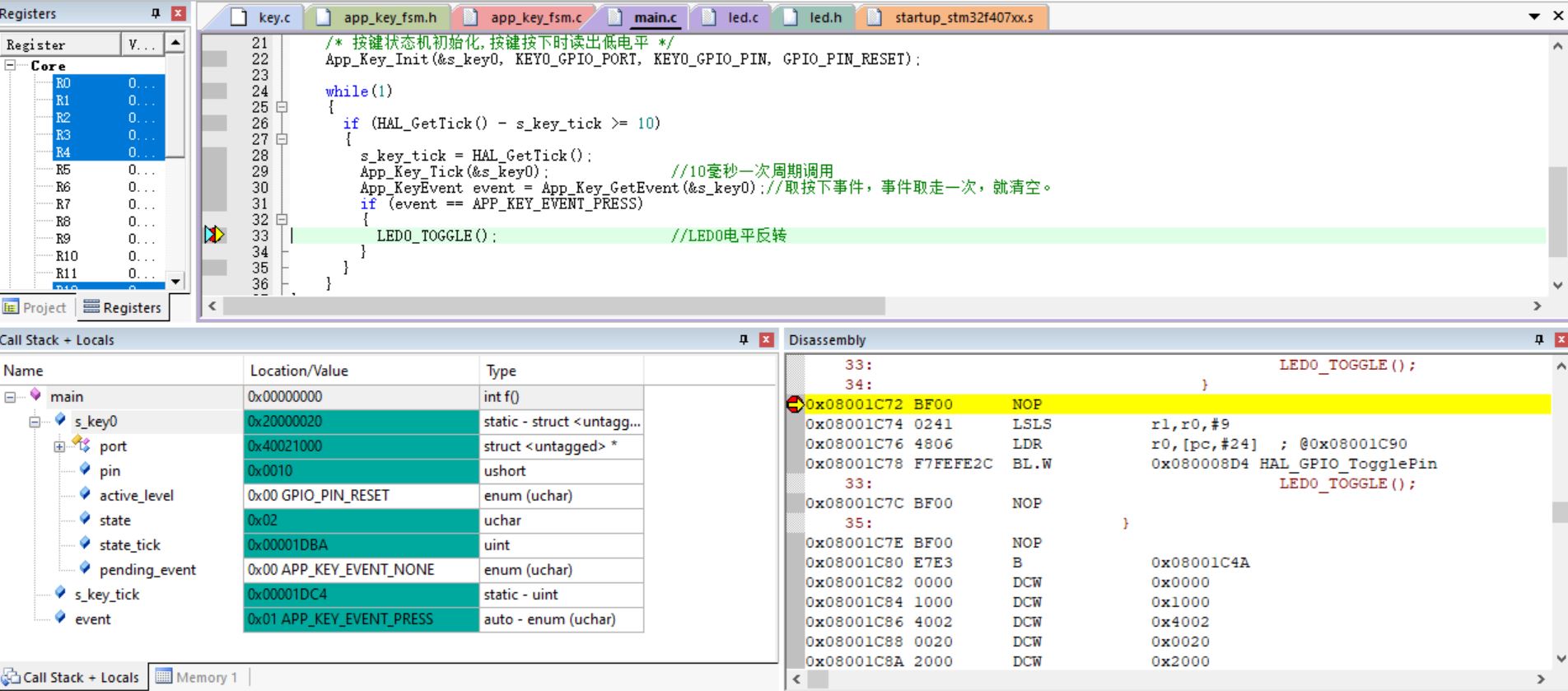Click value 0x01 APP_KEY_EVENT_PRESS
The image size is (1568, 691).
[362, 619]
